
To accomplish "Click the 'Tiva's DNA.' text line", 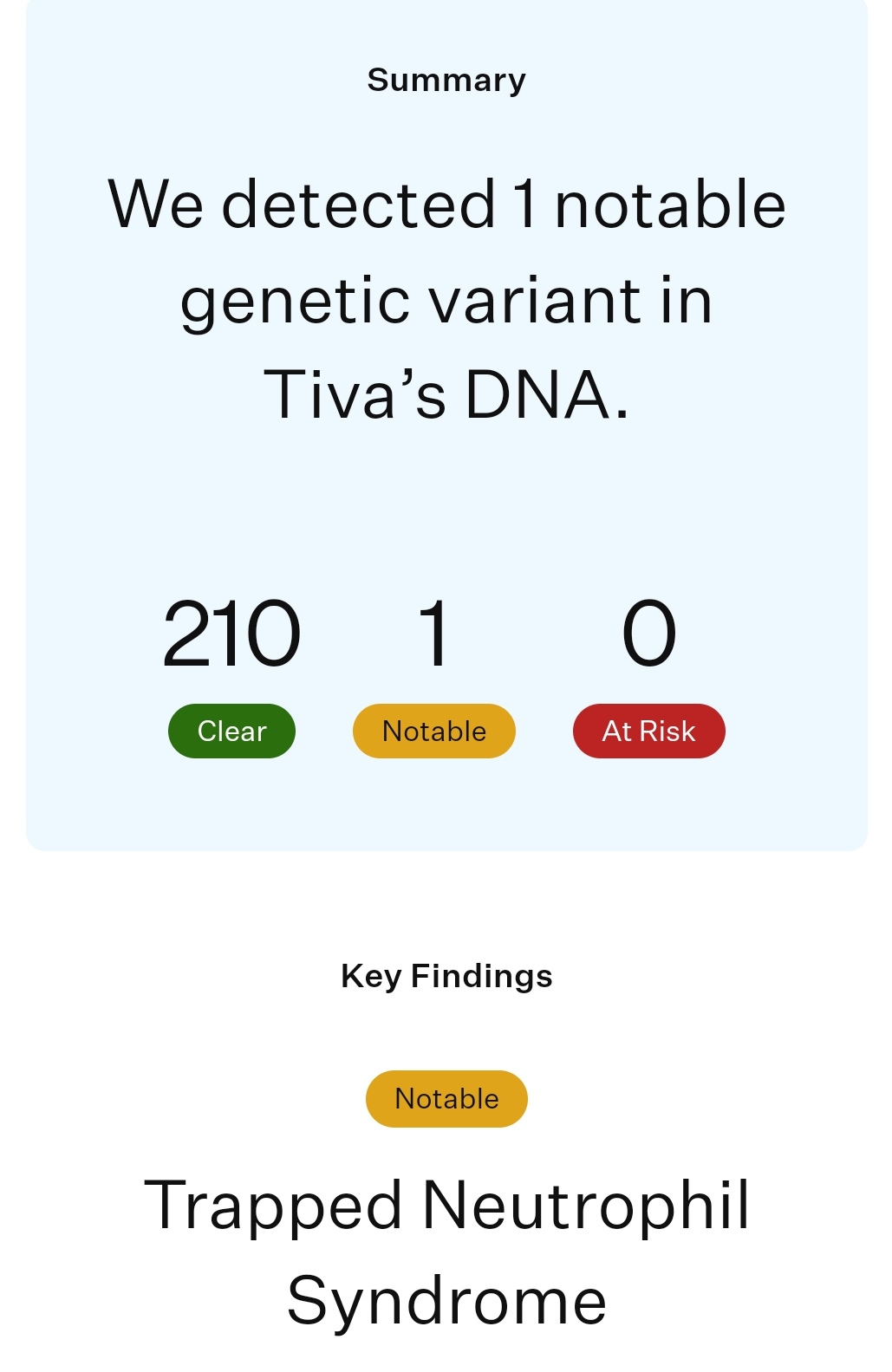I will 446,394.
